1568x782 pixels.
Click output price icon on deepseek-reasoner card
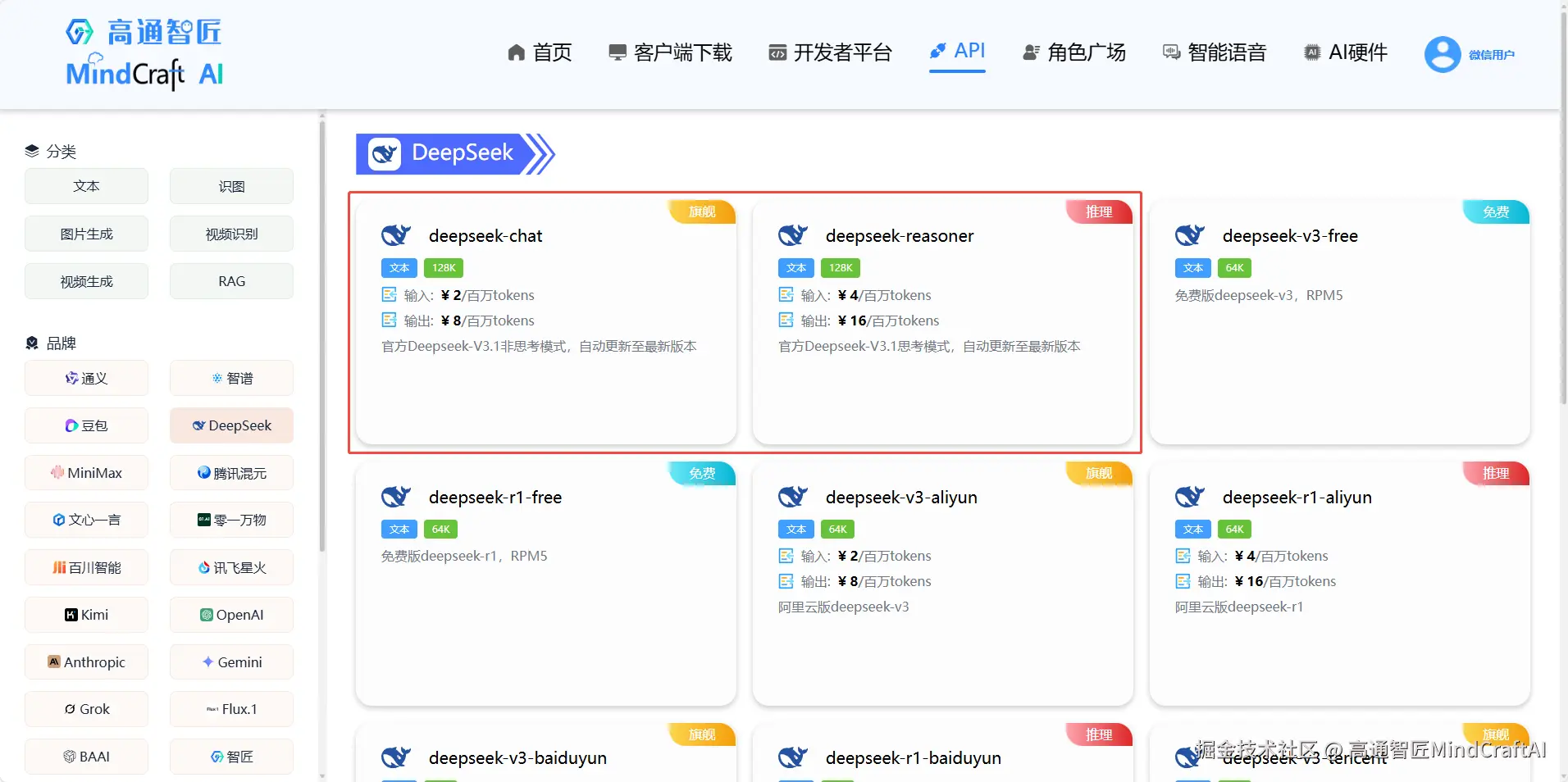click(x=786, y=320)
